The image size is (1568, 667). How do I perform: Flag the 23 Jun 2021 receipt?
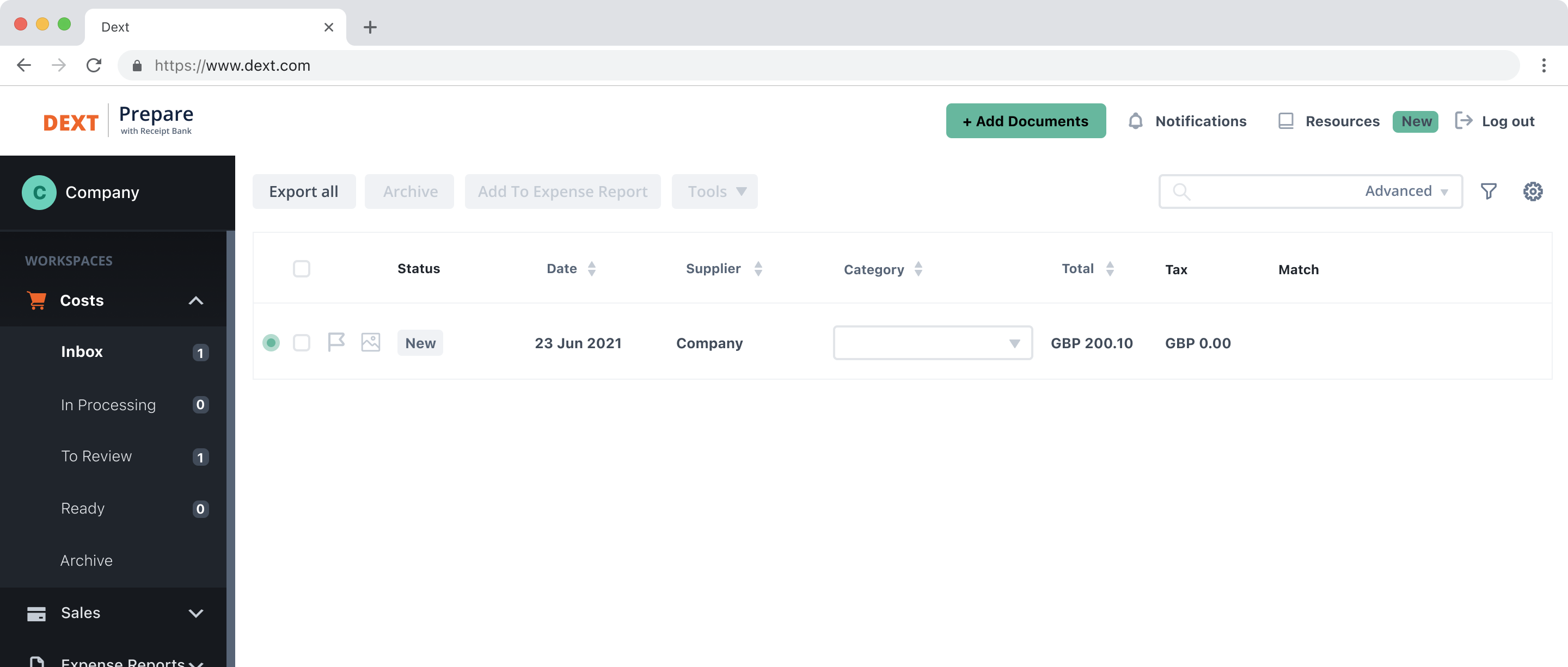(x=336, y=342)
